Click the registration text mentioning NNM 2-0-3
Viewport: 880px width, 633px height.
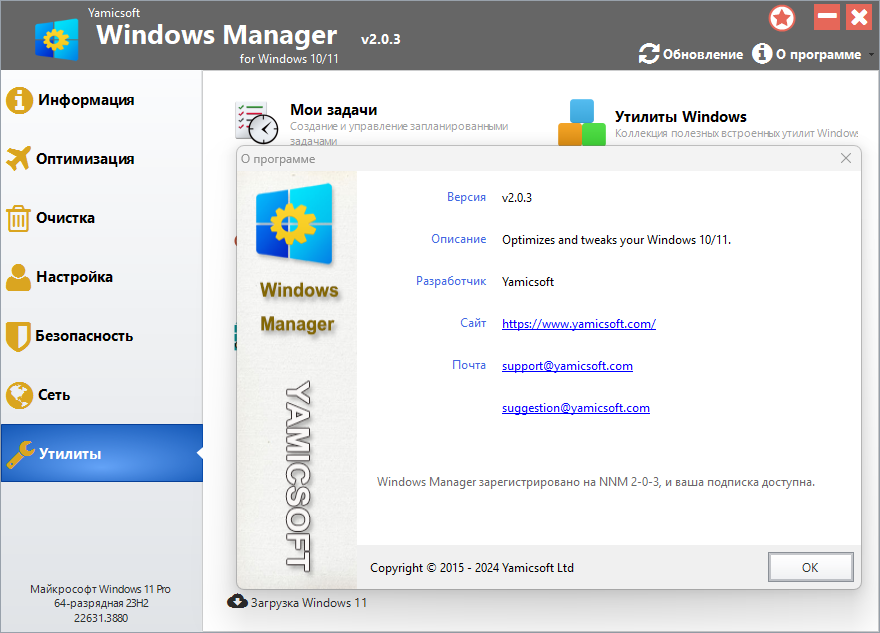595,482
